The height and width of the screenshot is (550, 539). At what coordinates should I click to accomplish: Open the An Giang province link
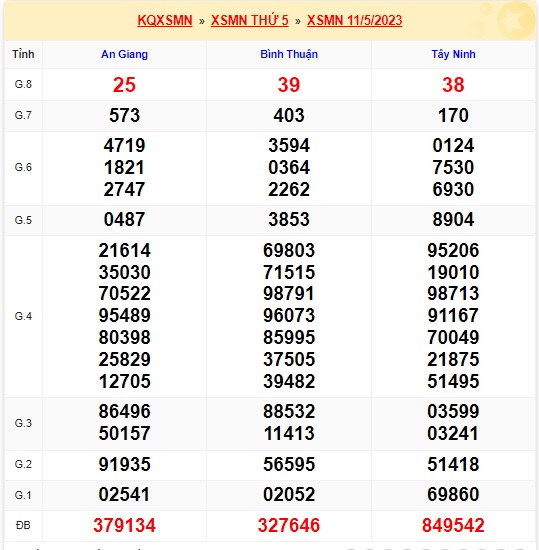(x=124, y=54)
